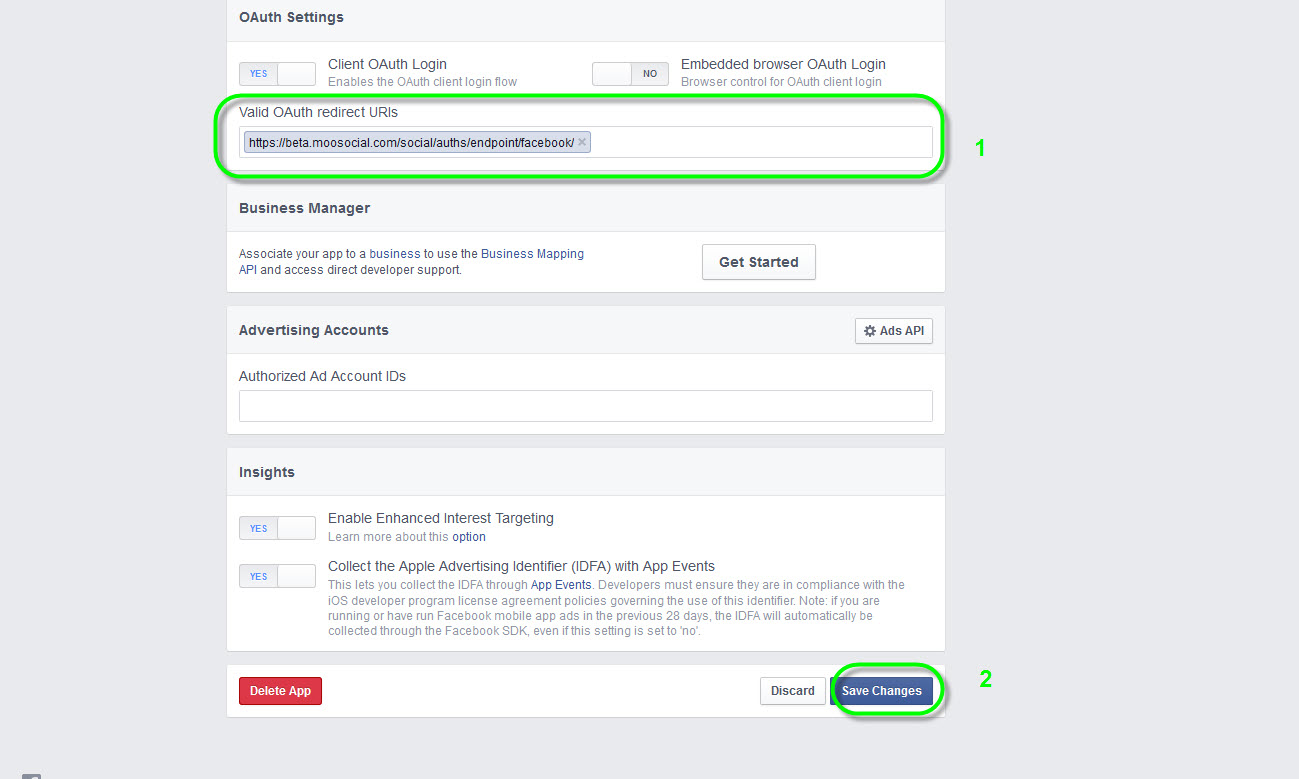Open the Business Mapping API link
This screenshot has height=779, width=1299.
532,254
